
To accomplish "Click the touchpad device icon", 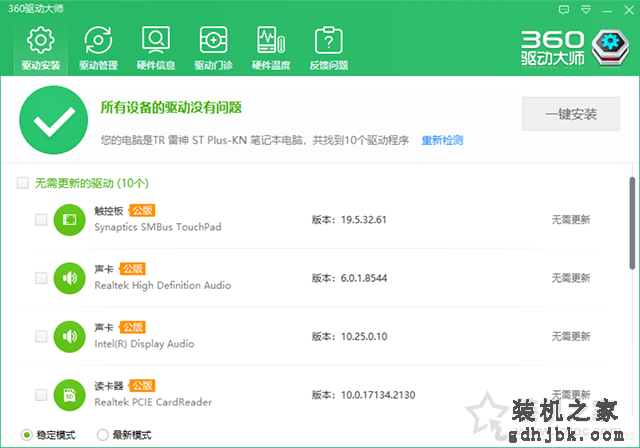I will tap(69, 220).
